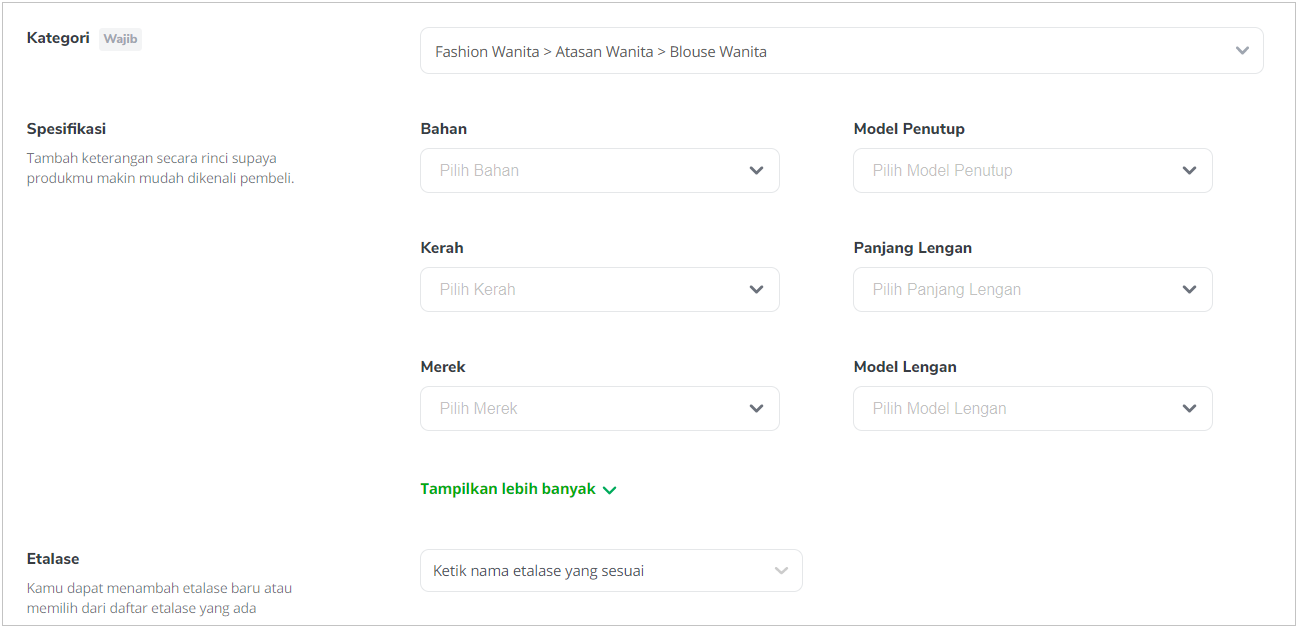Click chevron arrow in Panjang Lengan field

tap(1189, 290)
